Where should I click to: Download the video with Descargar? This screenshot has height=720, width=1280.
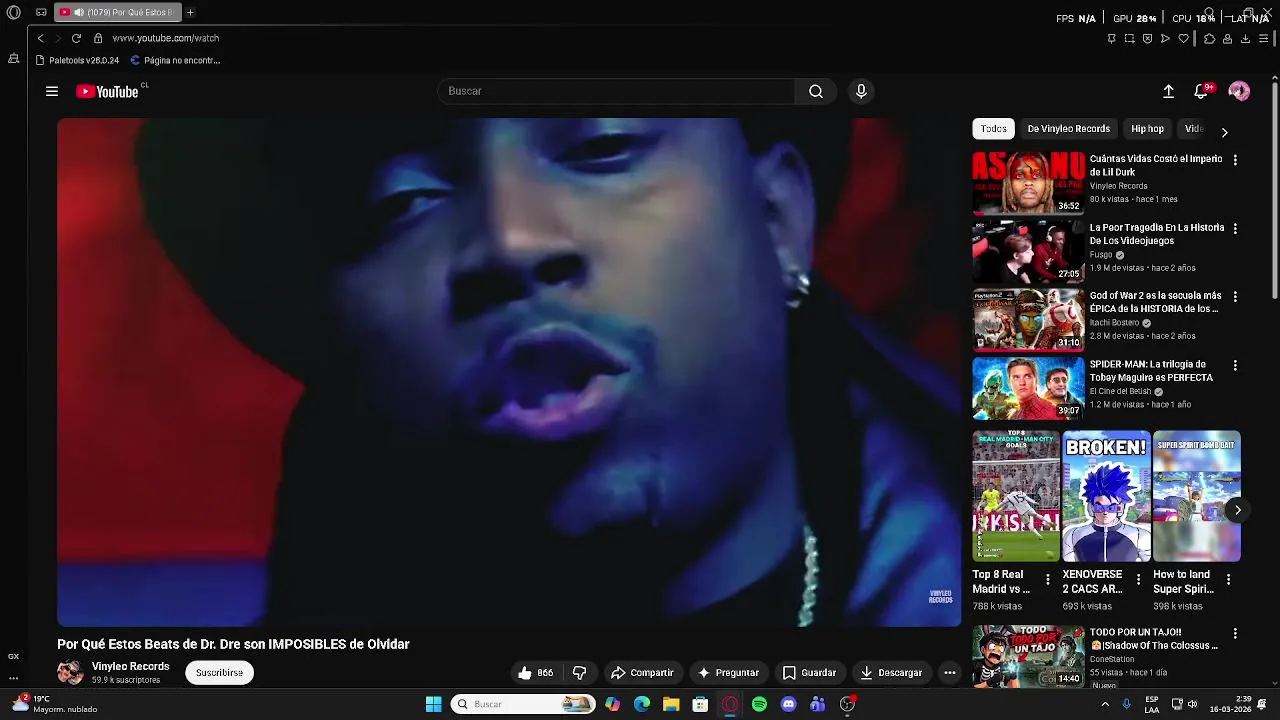click(891, 673)
